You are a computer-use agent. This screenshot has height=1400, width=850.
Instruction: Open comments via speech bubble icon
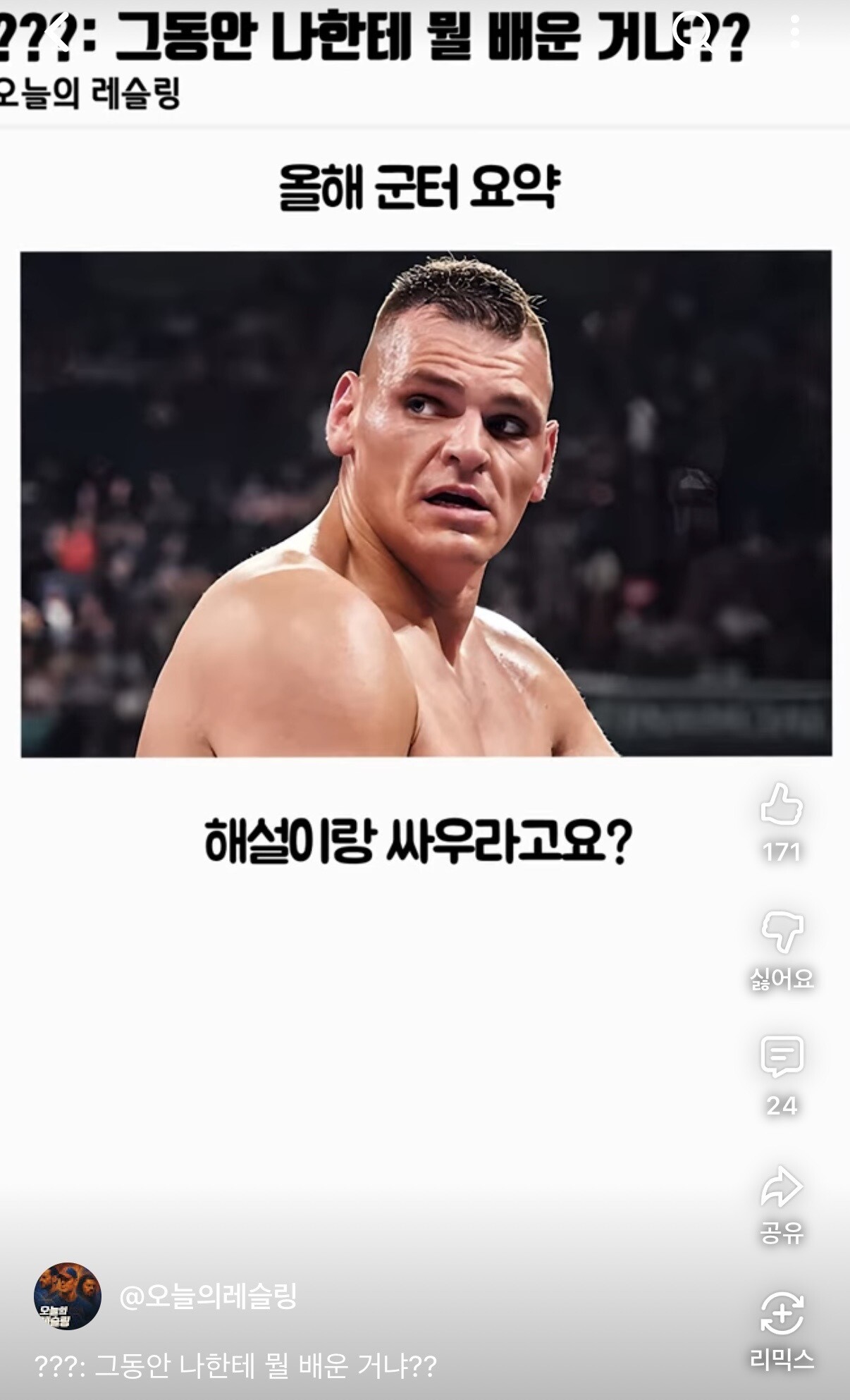782,1057
